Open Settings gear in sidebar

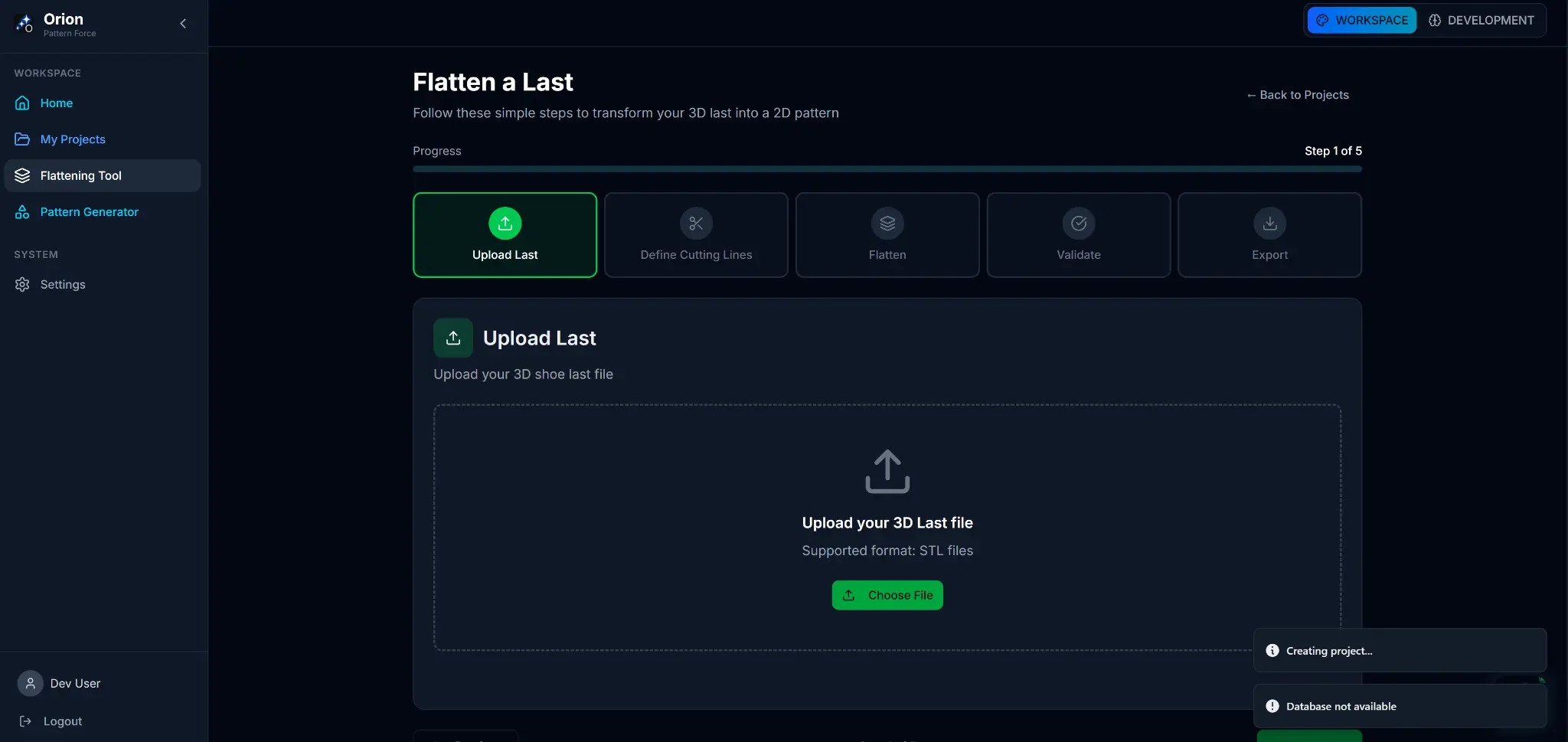(22, 285)
